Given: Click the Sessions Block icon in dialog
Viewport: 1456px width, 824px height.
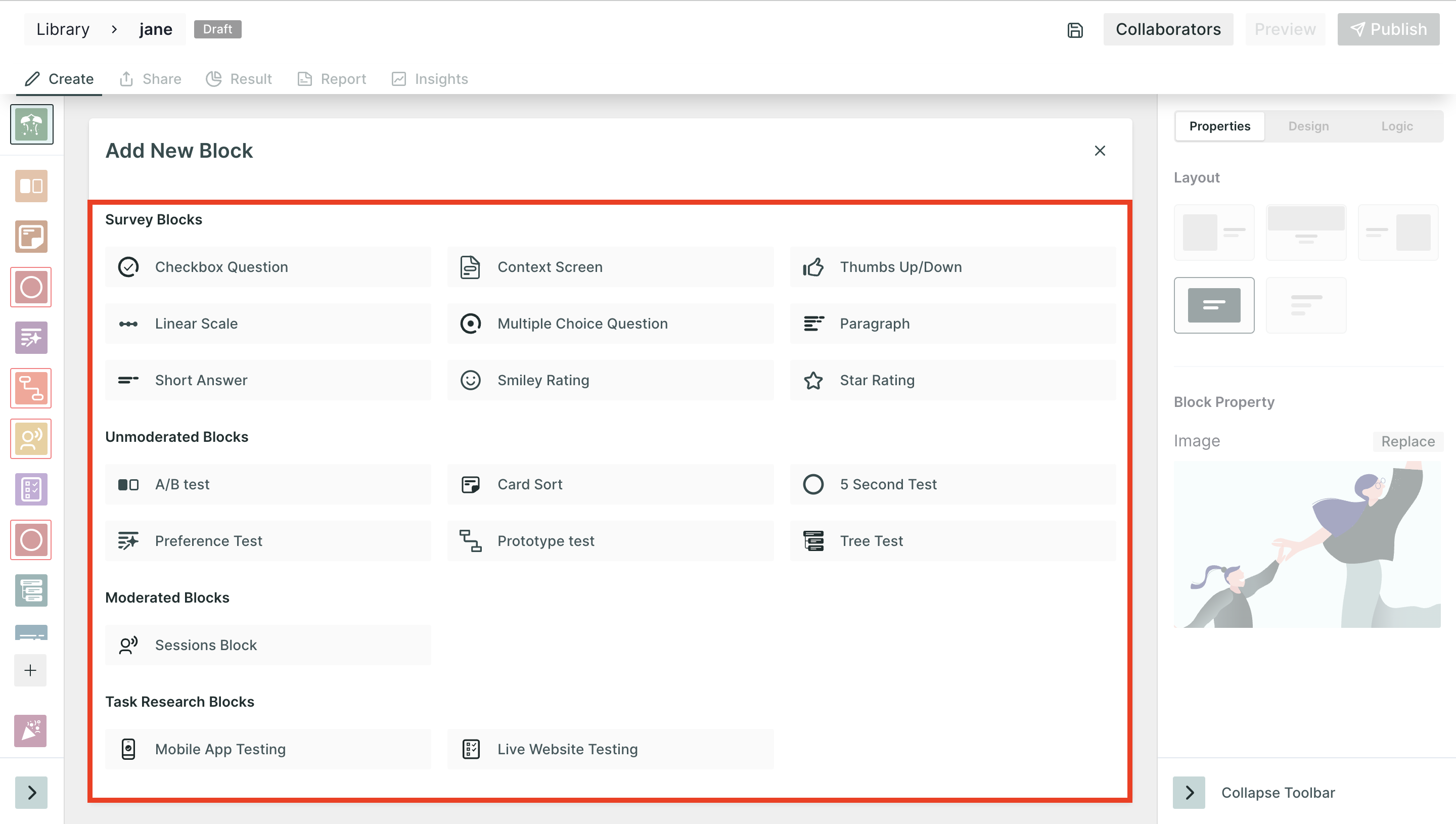Looking at the screenshot, I should coord(128,645).
